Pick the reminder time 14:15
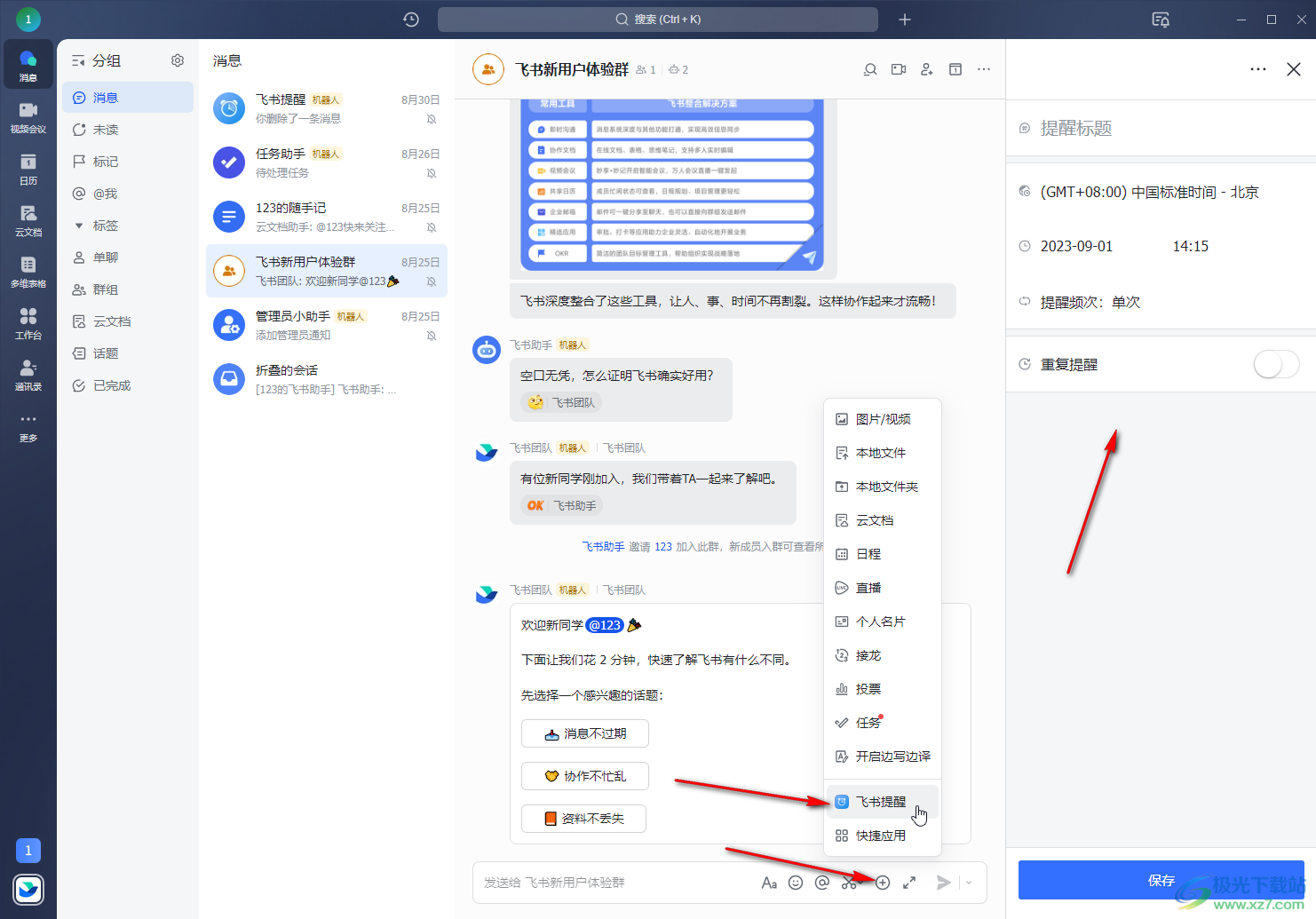1316x919 pixels. (1190, 246)
